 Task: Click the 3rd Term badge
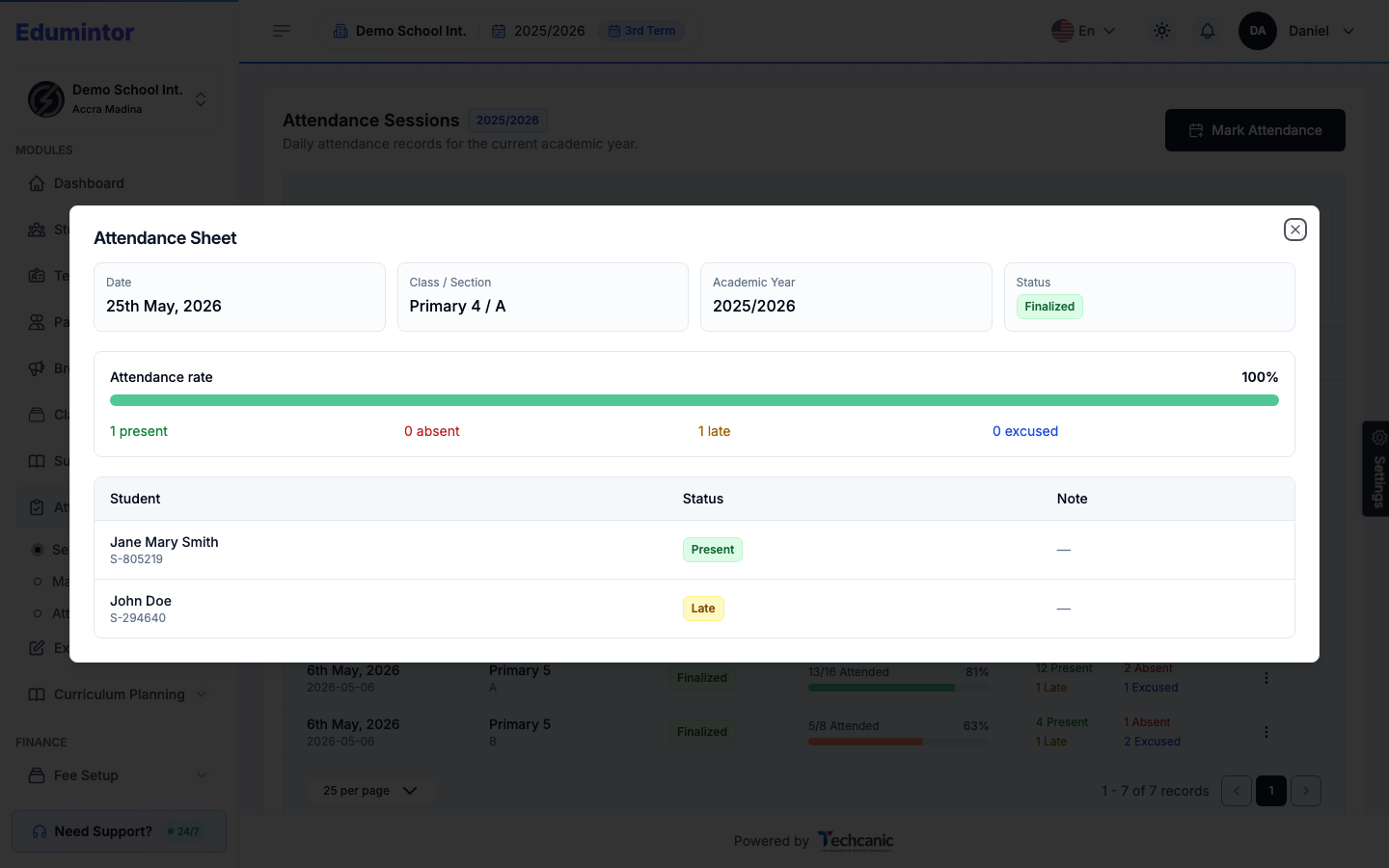coord(641,31)
